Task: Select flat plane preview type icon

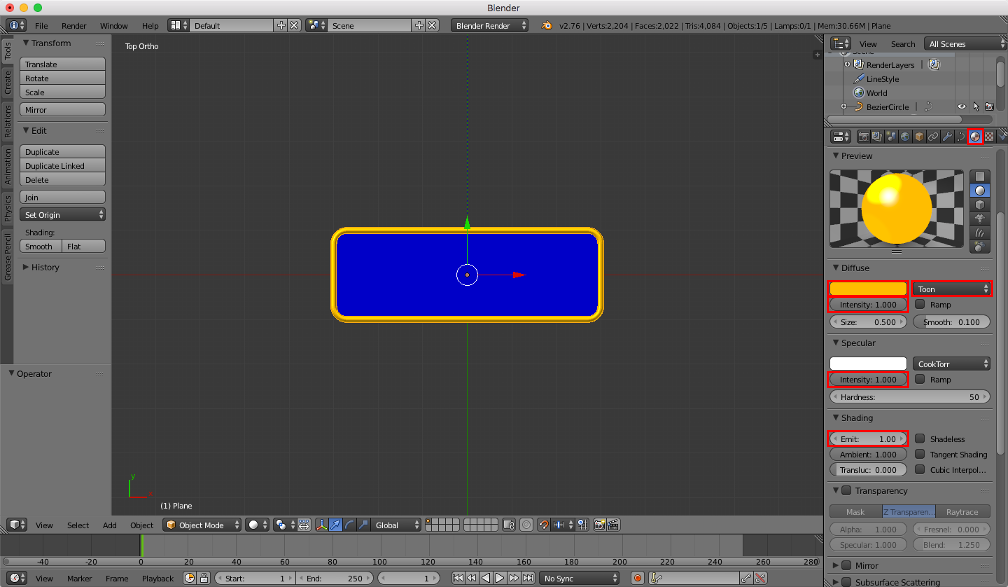Action: pos(980,176)
